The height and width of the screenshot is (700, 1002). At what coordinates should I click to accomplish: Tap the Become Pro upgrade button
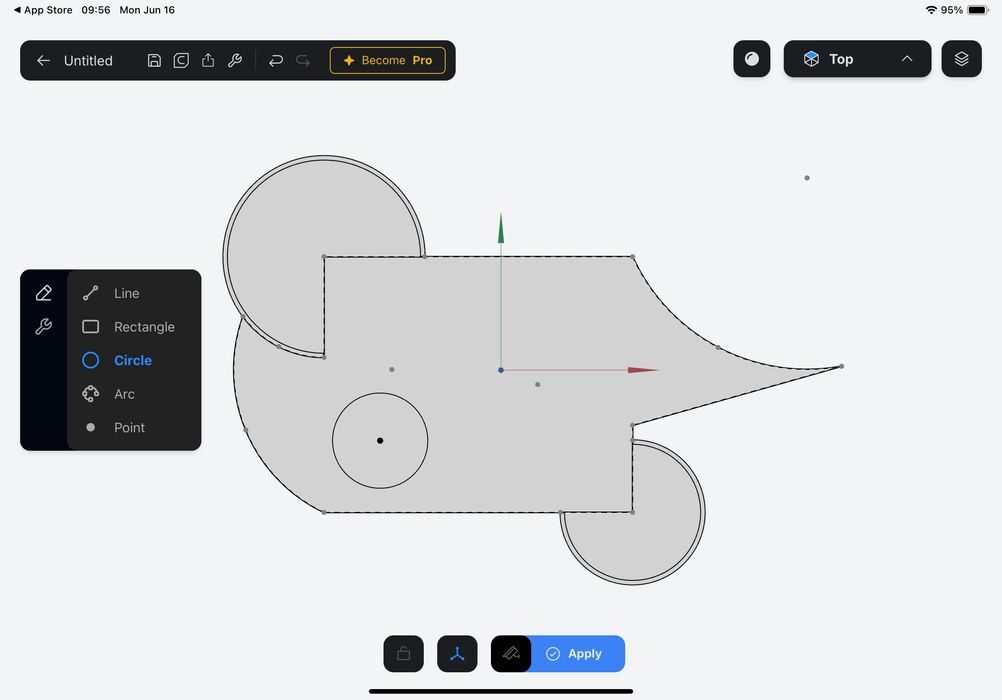click(x=387, y=60)
